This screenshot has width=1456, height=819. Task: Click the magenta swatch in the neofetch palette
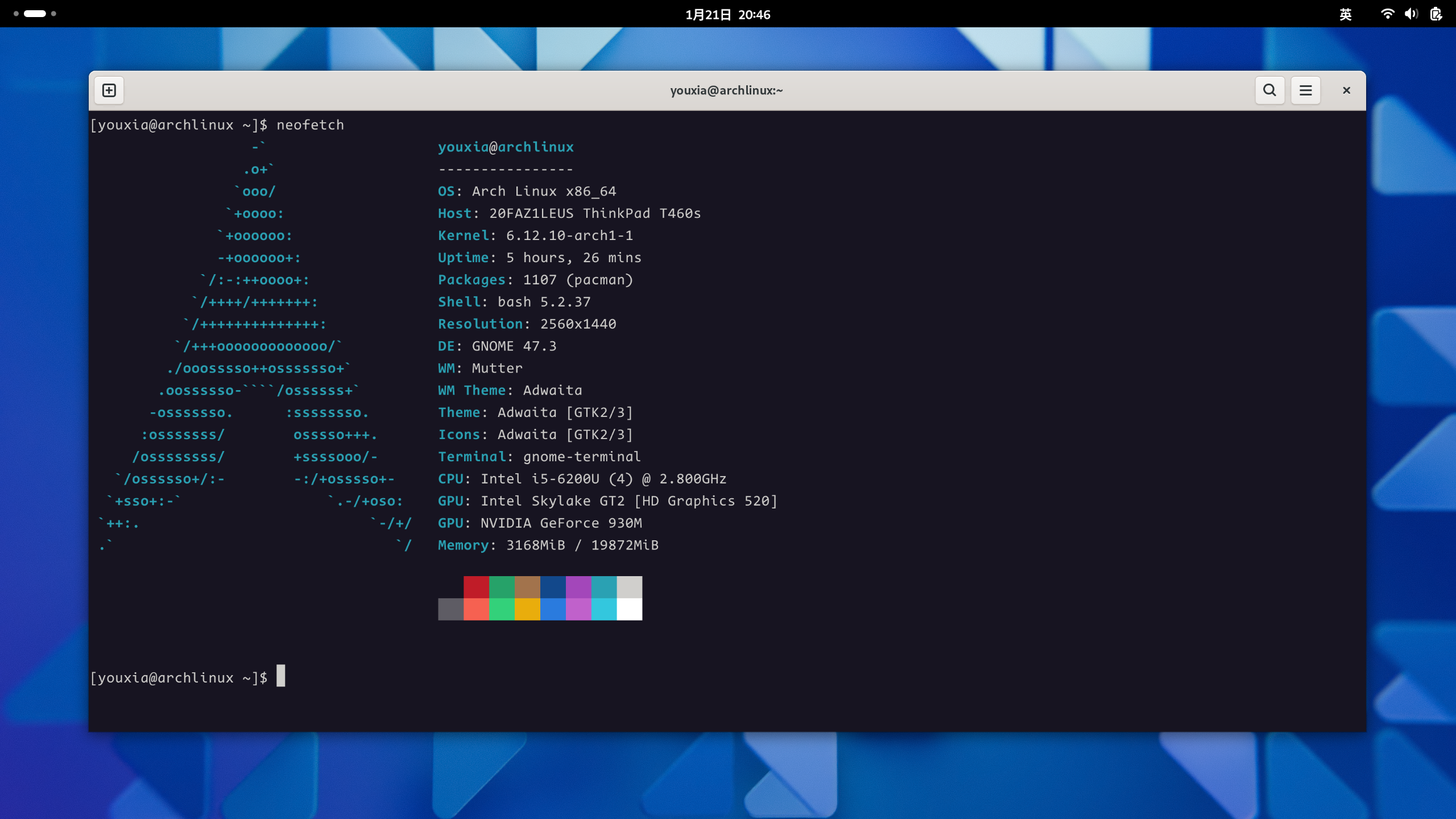tap(578, 586)
